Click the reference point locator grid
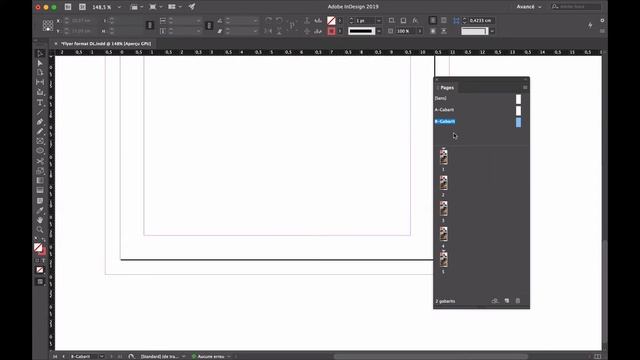The height and width of the screenshot is (360, 640). click(48, 26)
